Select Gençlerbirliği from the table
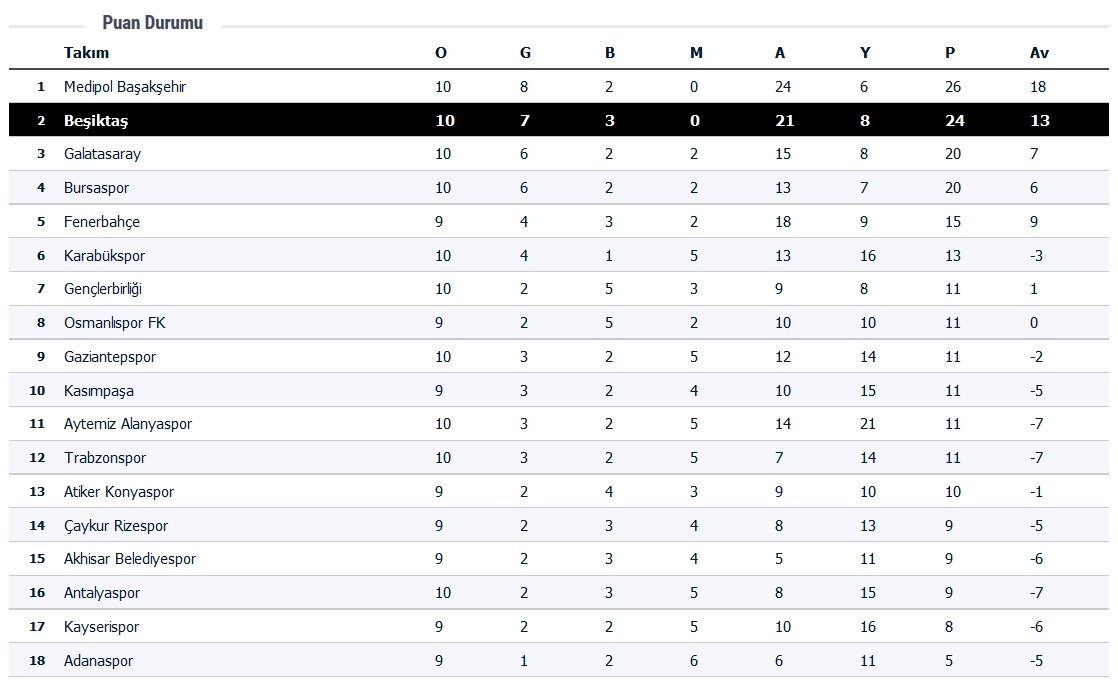The image size is (1118, 692). 103,289
